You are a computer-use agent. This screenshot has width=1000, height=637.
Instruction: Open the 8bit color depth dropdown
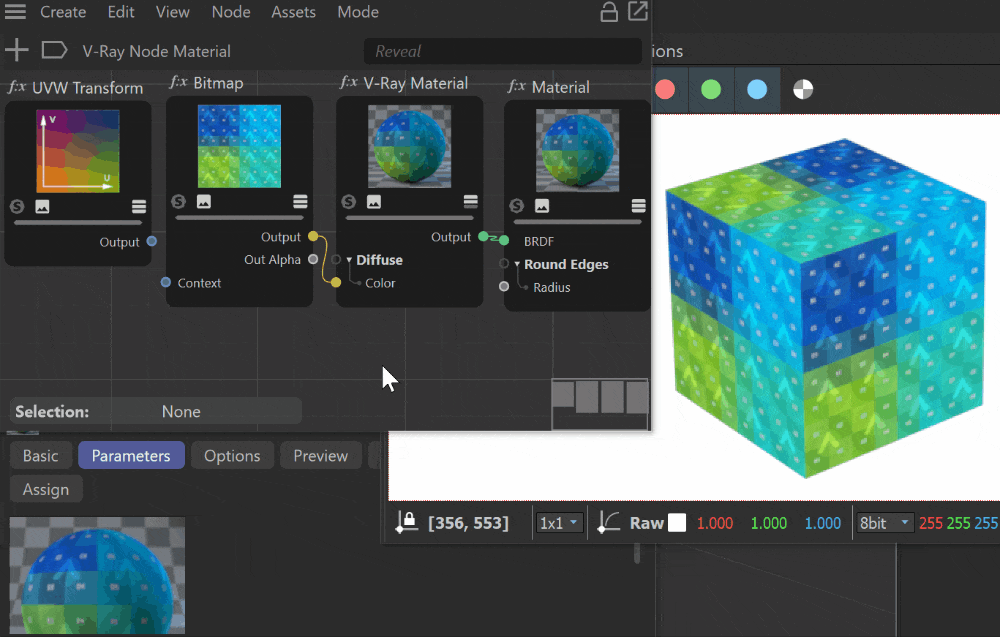[884, 523]
